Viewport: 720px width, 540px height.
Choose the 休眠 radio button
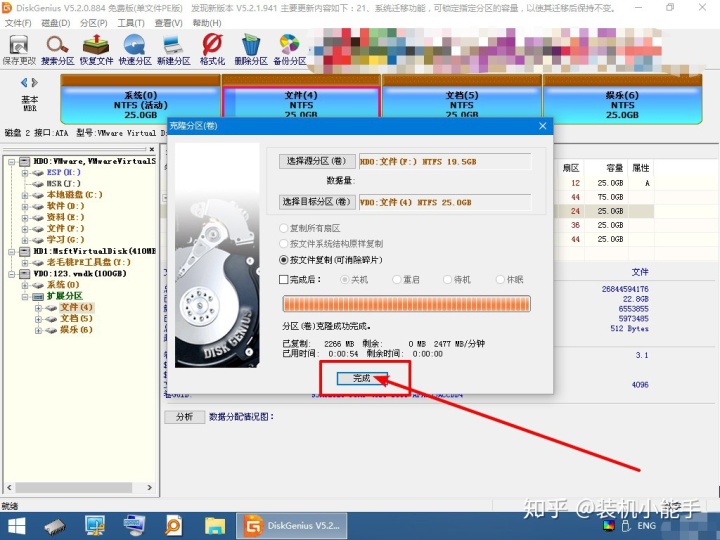click(x=501, y=279)
